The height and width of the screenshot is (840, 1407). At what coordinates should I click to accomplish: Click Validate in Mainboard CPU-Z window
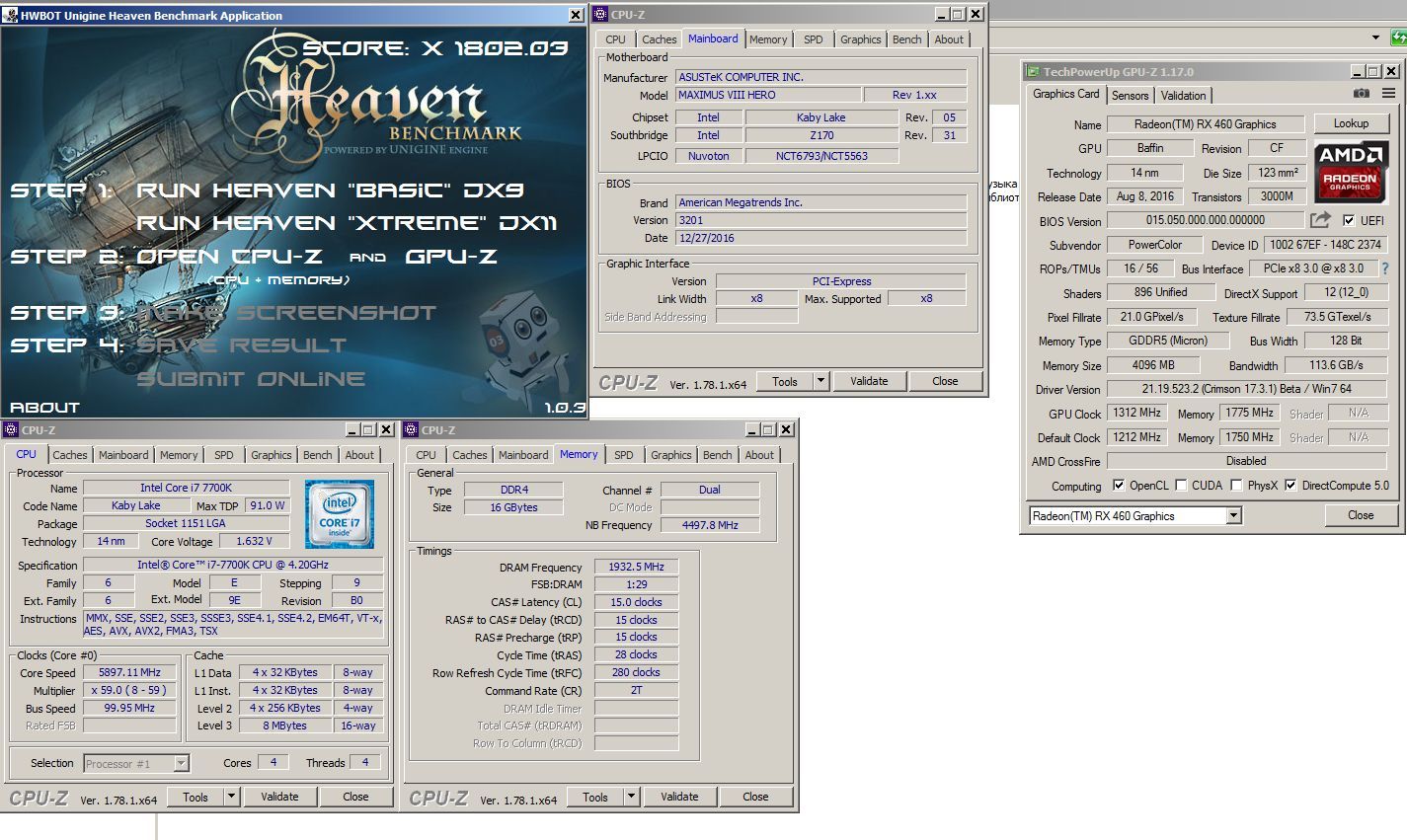click(x=869, y=381)
